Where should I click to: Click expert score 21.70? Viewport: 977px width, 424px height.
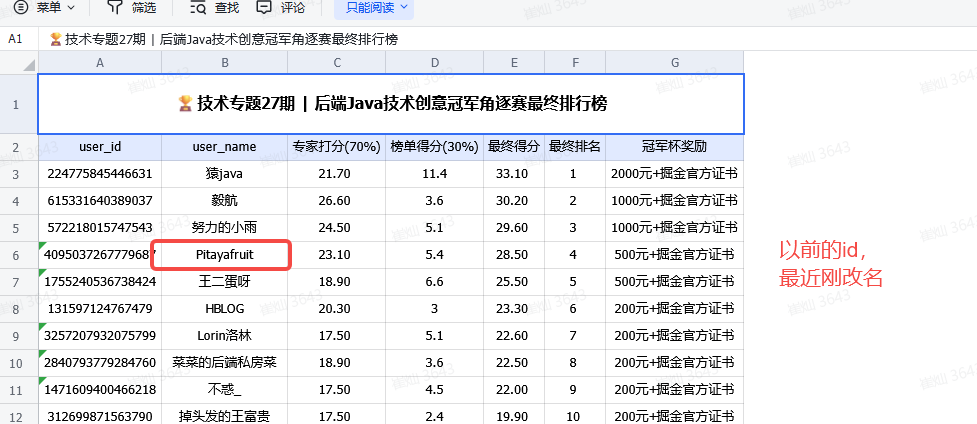click(336, 174)
